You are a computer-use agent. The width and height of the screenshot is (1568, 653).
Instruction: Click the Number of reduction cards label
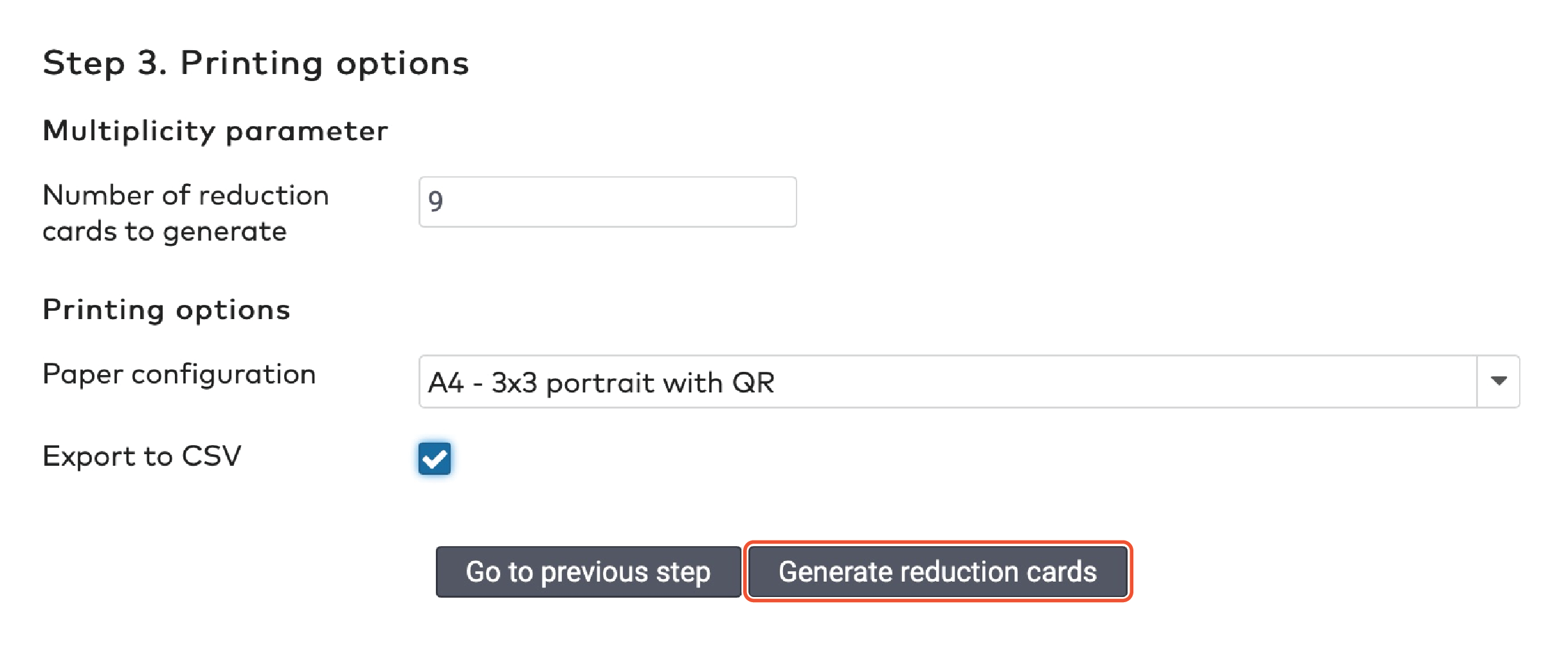[x=186, y=212]
